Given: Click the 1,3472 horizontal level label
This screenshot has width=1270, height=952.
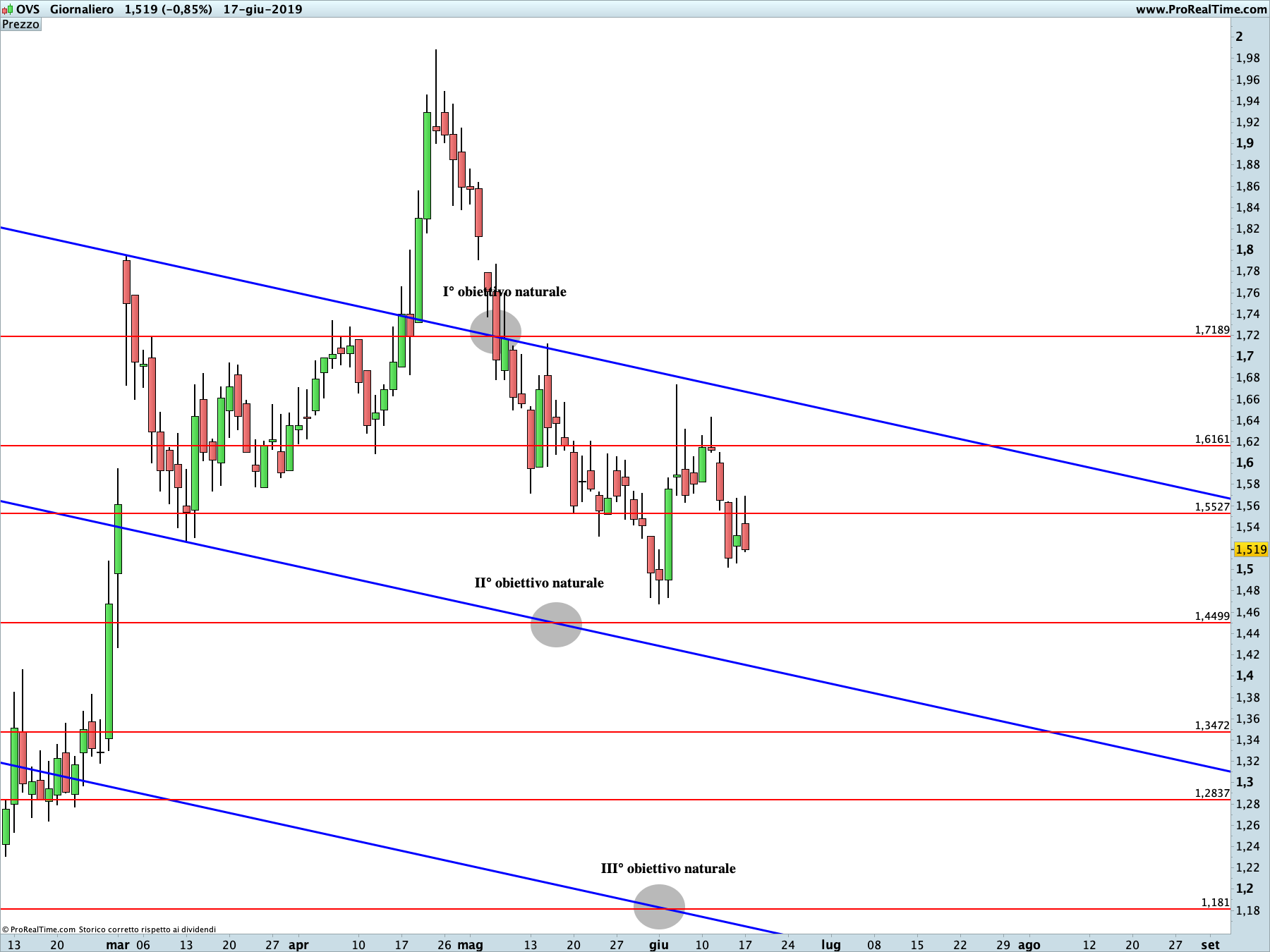Looking at the screenshot, I should [x=1212, y=726].
